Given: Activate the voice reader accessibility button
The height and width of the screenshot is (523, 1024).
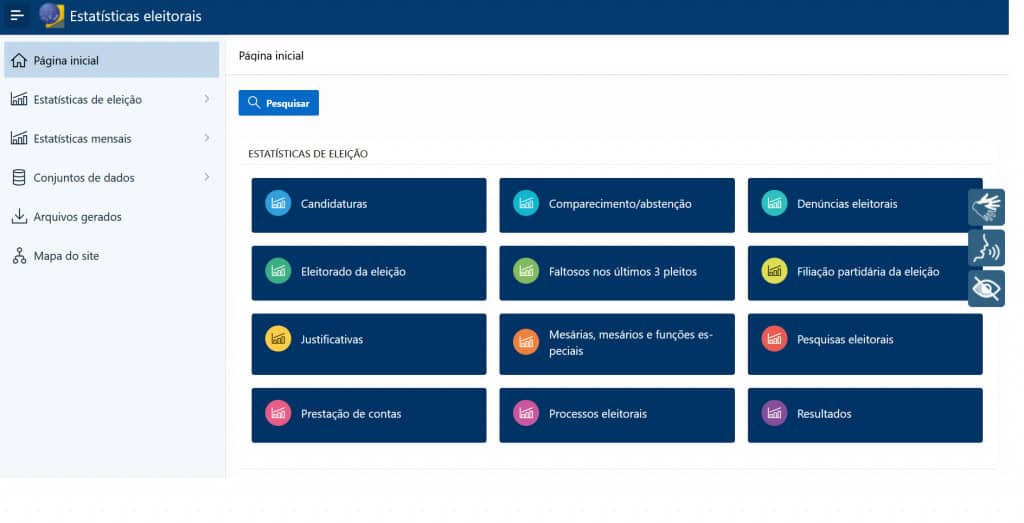Looking at the screenshot, I should [986, 248].
